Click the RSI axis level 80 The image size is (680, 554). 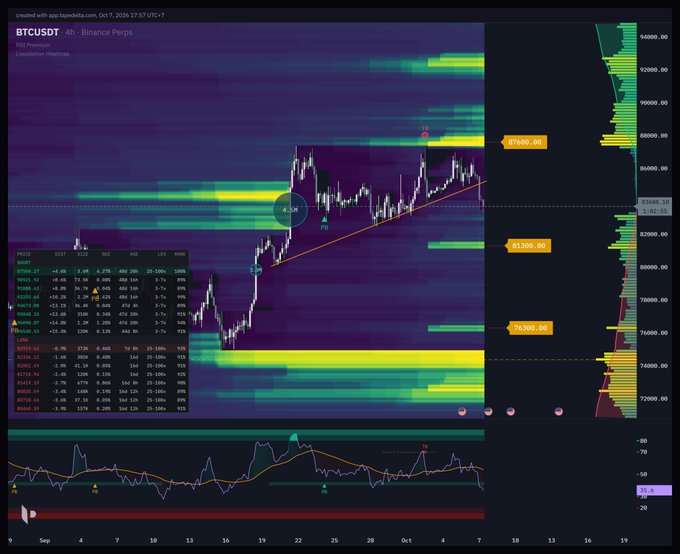click(x=643, y=441)
